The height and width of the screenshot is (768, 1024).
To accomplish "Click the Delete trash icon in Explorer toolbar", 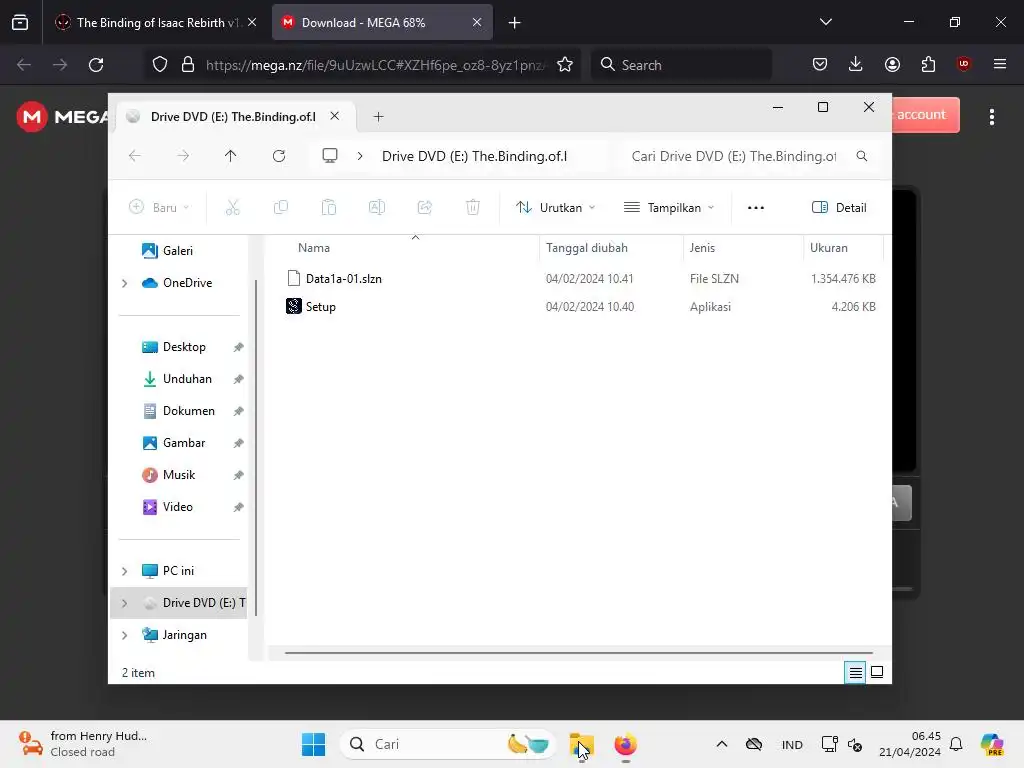I will (x=473, y=208).
